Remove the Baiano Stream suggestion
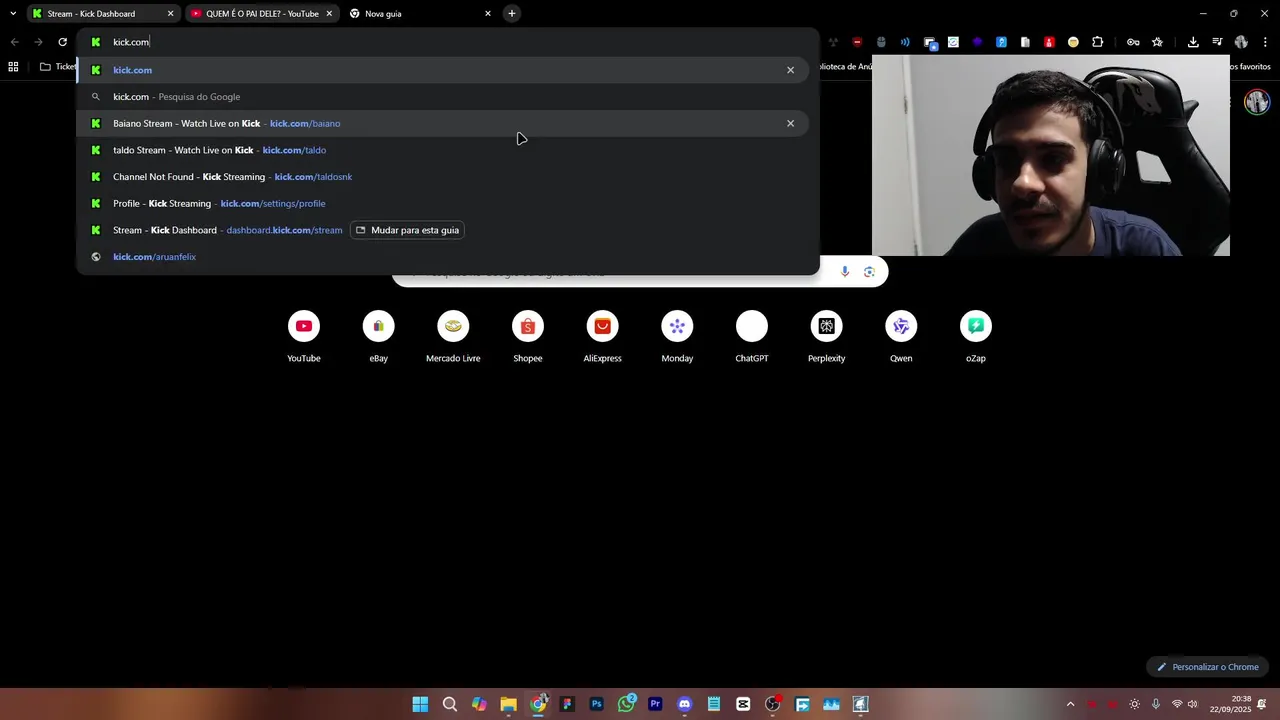Image resolution: width=1280 pixels, height=720 pixels. (790, 123)
